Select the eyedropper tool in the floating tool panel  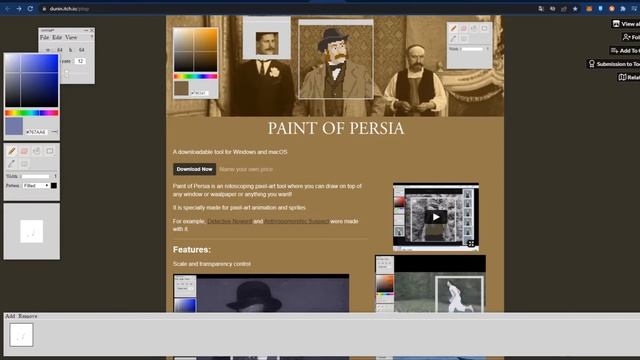click(12, 164)
